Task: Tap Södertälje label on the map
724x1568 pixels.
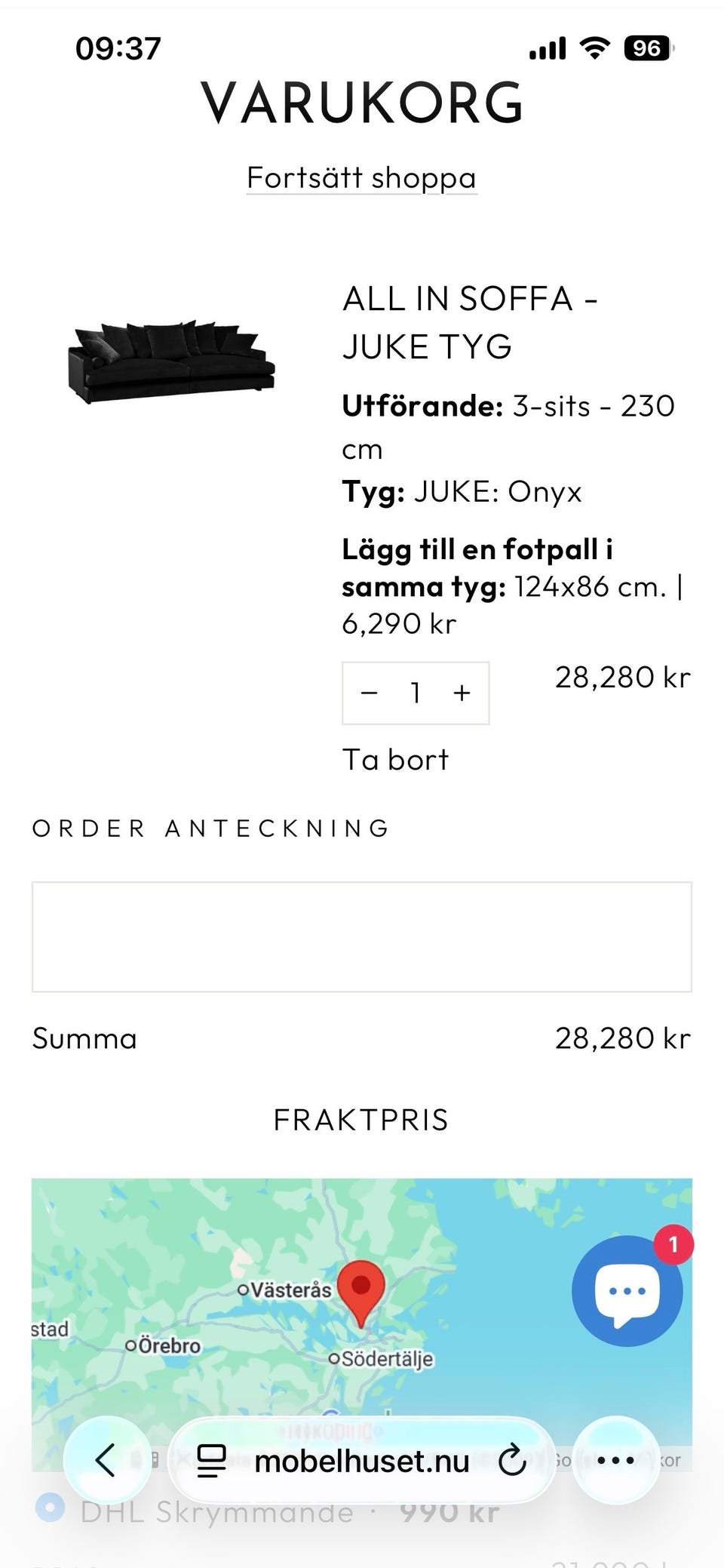Action: 386,1359
